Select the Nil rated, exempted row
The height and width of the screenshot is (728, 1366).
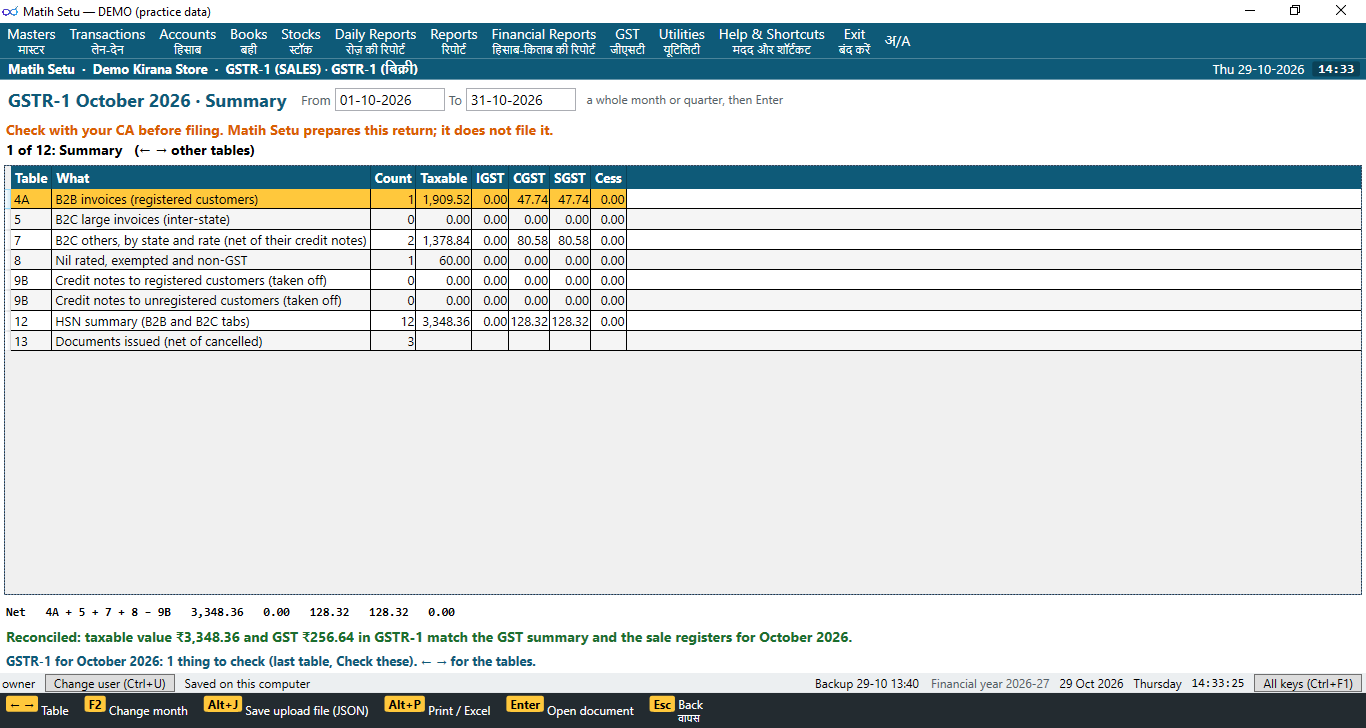click(x=686, y=260)
